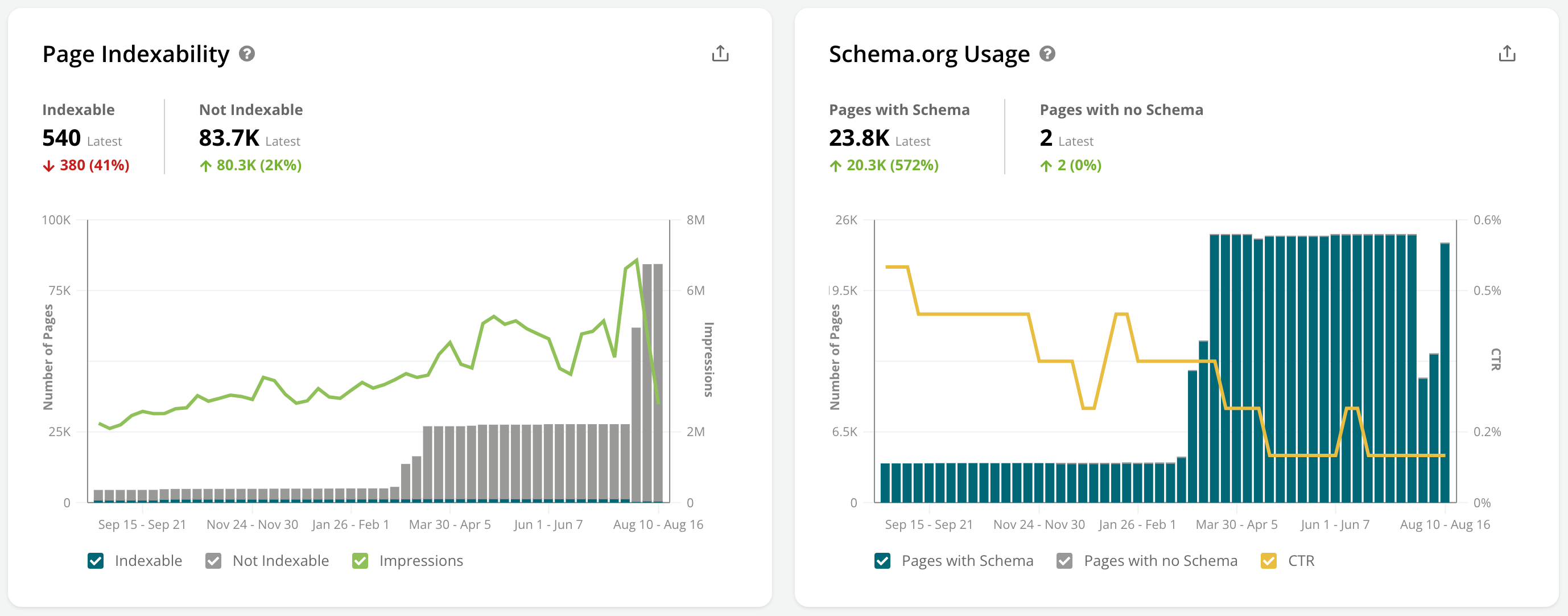Toggle the Not Indexable series checkbox
The height and width of the screenshot is (616, 1568).
point(214,561)
